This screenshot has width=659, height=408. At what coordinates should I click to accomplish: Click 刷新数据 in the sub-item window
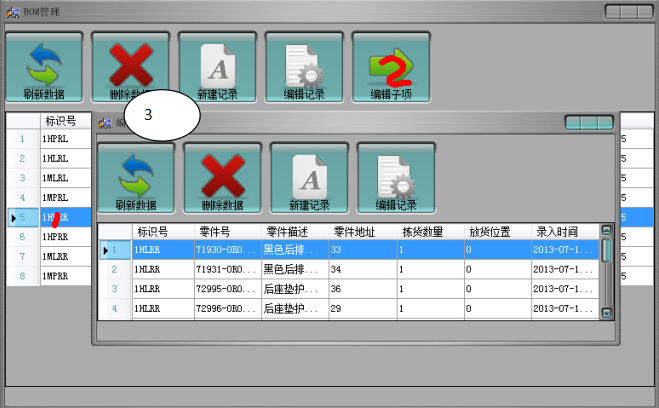tap(135, 178)
